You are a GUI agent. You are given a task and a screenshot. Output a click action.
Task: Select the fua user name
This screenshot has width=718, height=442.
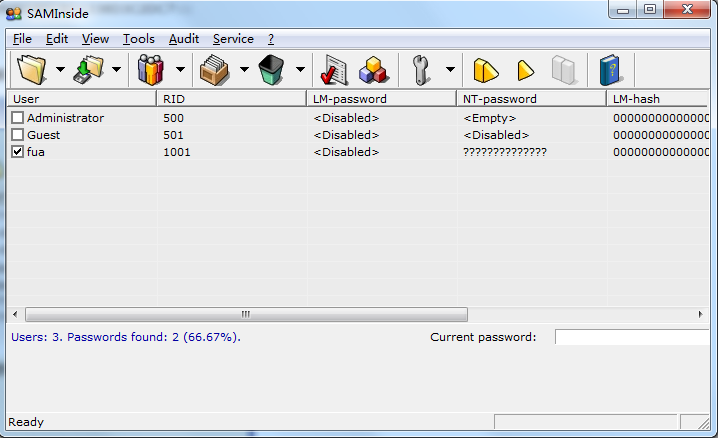pos(36,152)
